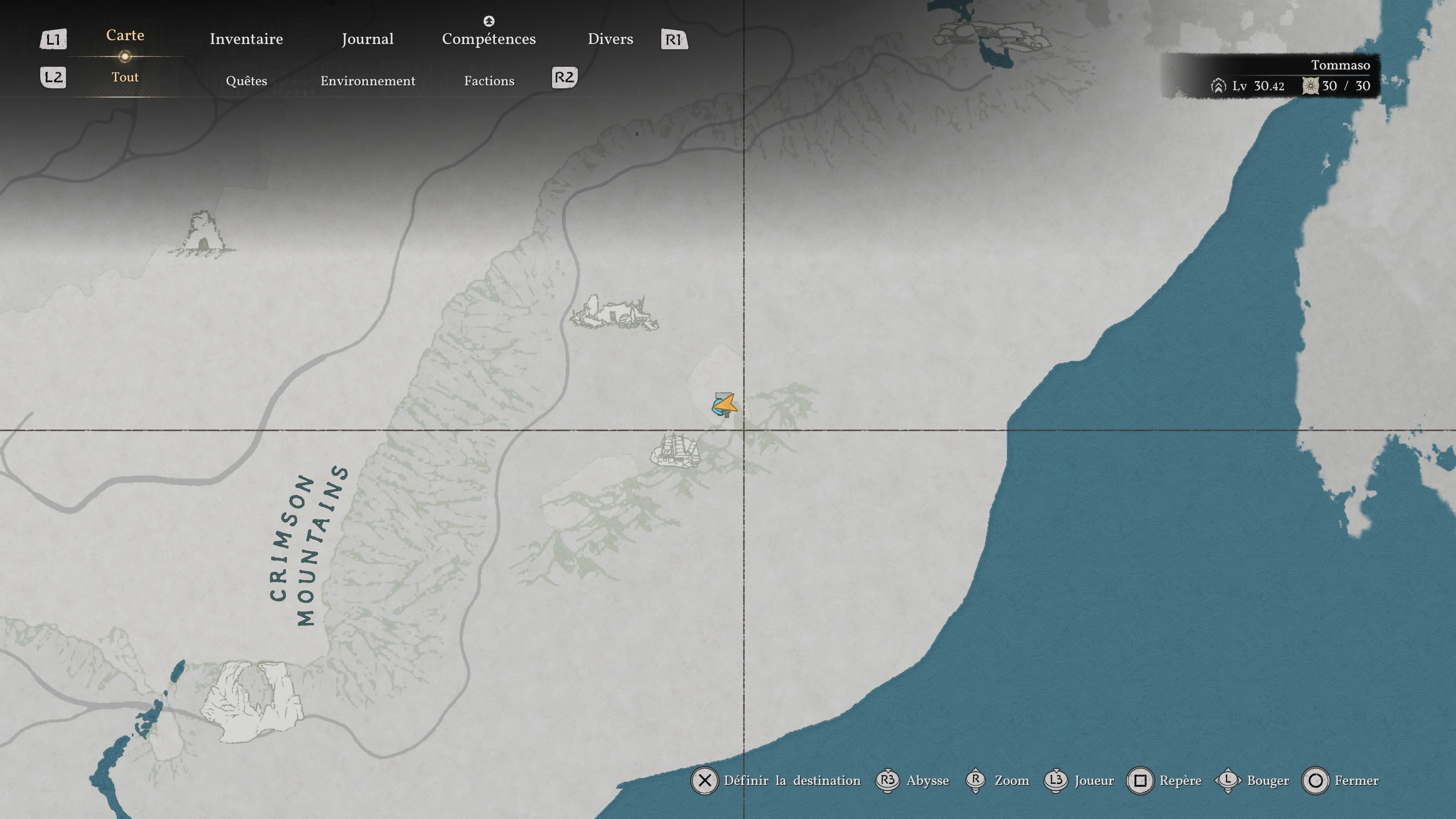The image size is (1456, 819).
Task: Set destination with Définir la destination
Action: point(792,781)
